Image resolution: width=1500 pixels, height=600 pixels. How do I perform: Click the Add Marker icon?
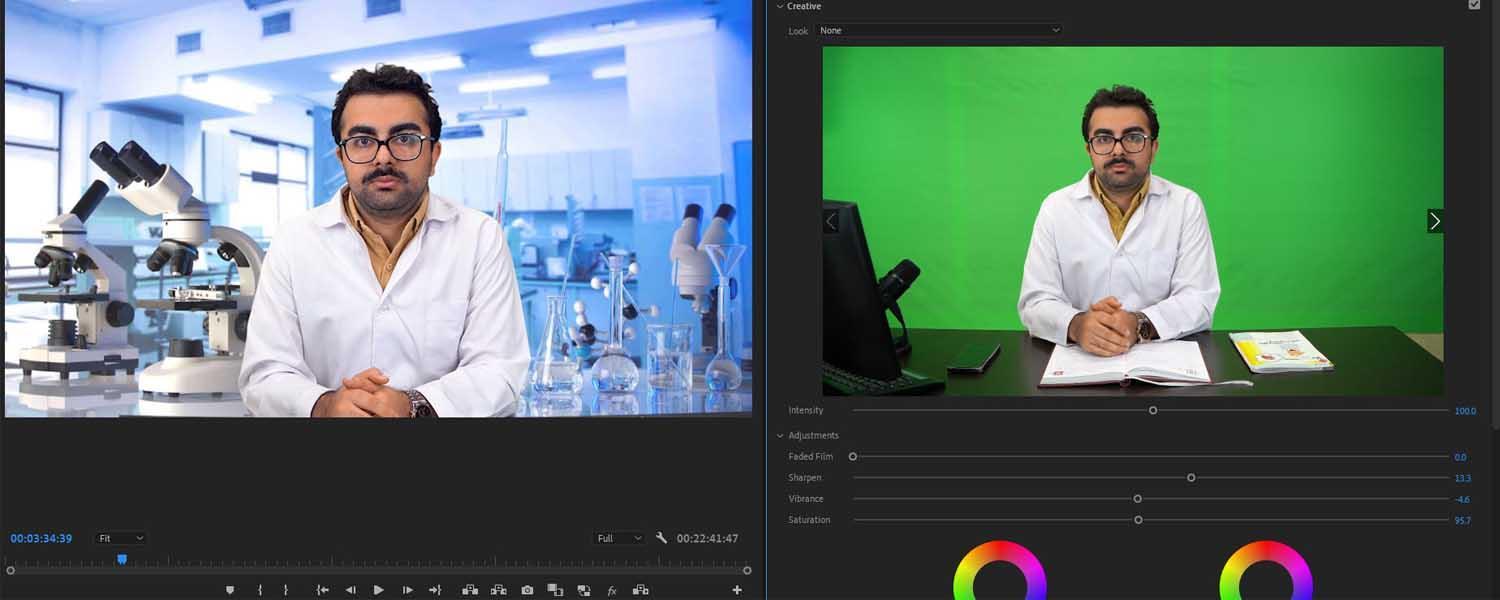230,590
